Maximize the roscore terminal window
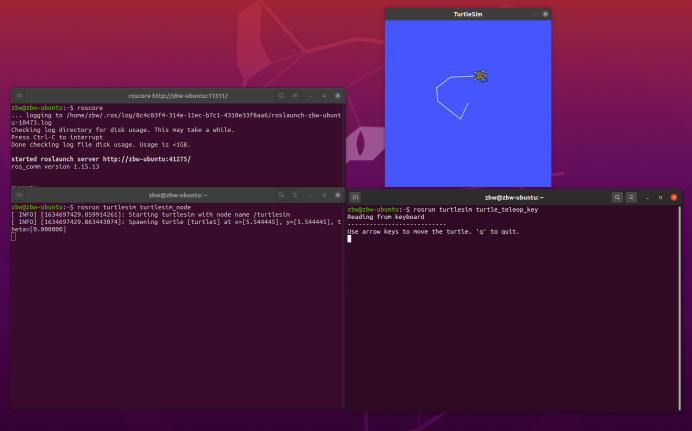Viewport: 692px width, 431px height. click(324, 96)
